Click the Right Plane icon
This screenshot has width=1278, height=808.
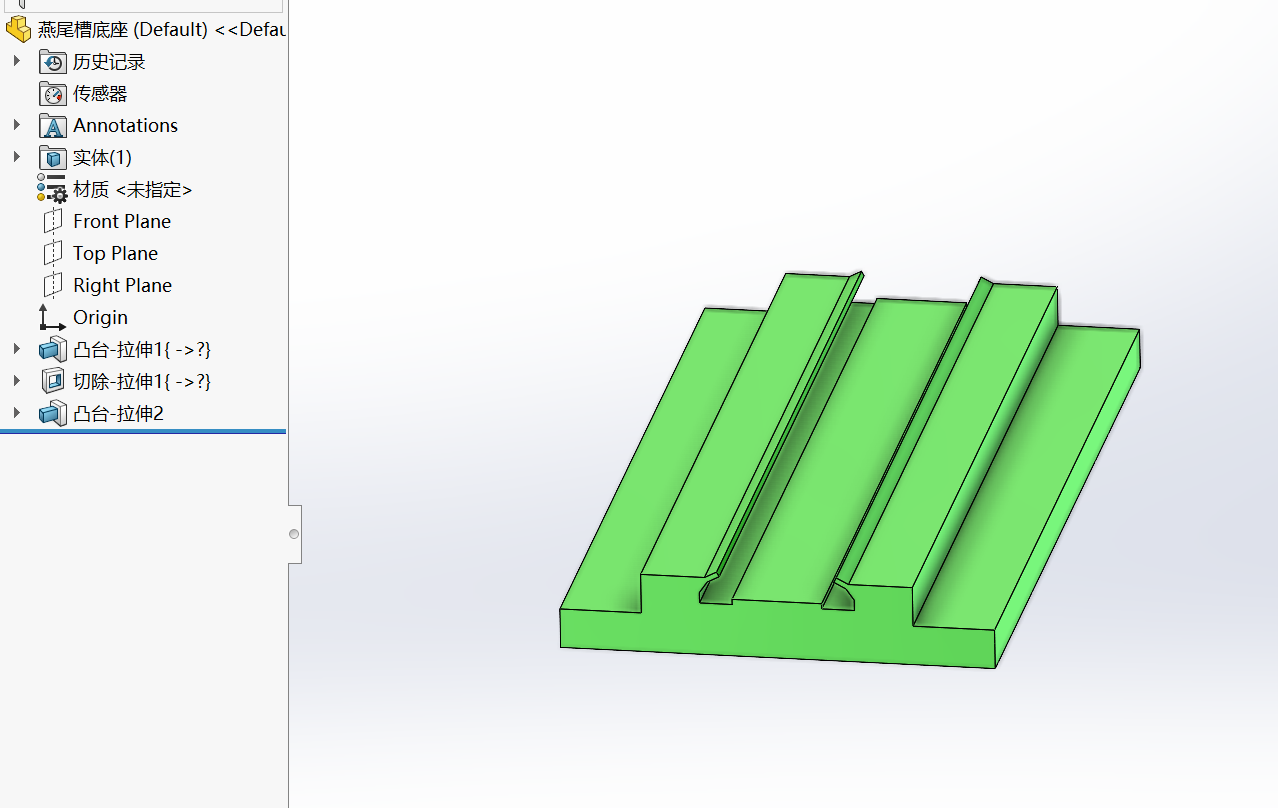click(53, 285)
